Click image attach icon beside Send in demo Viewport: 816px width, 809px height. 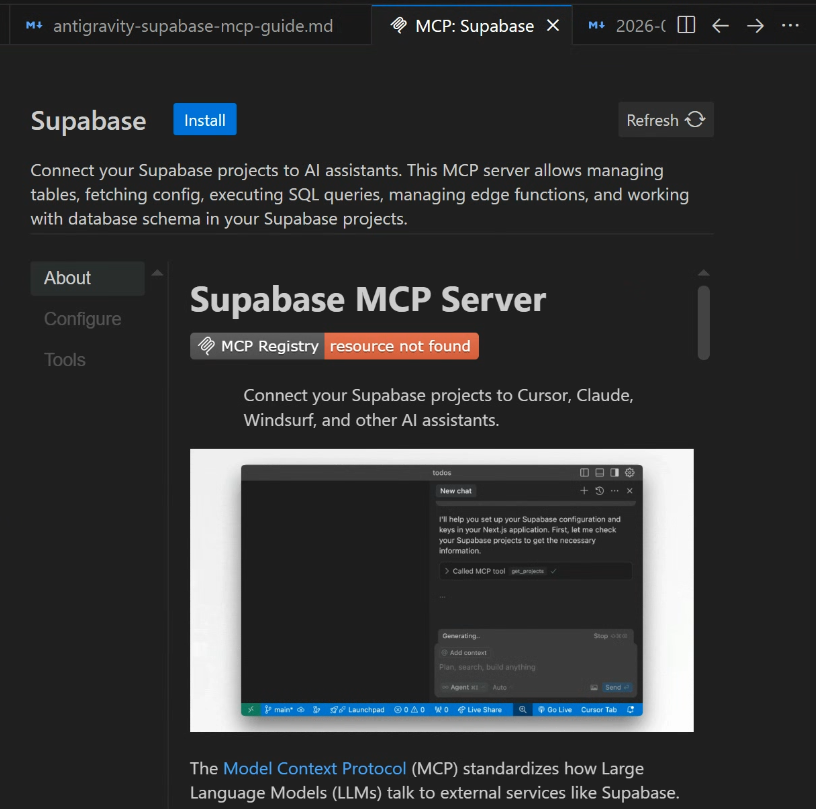tap(594, 687)
